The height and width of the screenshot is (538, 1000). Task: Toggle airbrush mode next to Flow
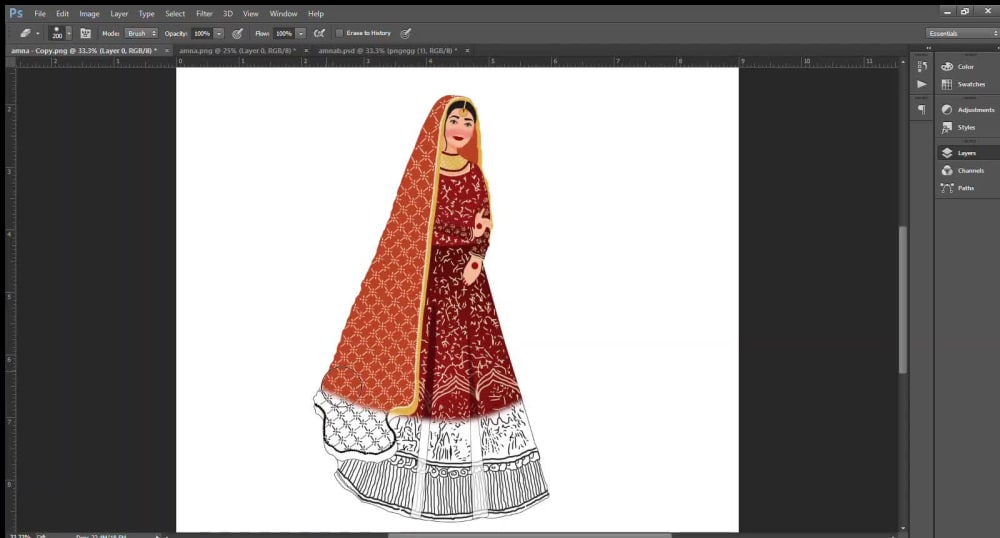(319, 33)
